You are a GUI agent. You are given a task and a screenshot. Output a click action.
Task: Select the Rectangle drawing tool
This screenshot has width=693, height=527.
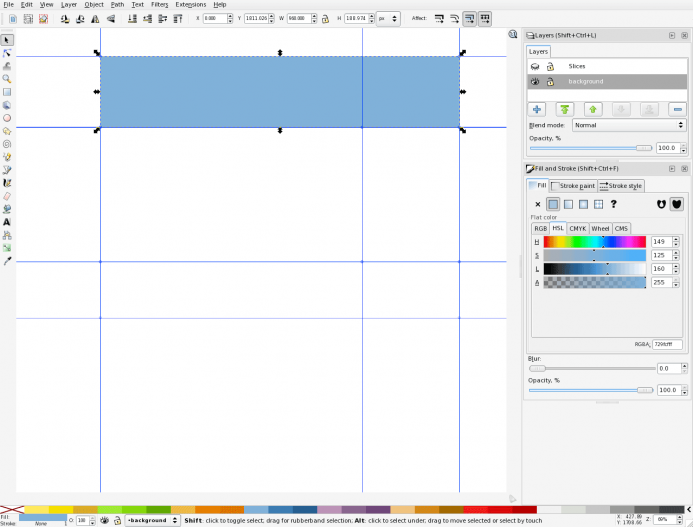click(7, 92)
